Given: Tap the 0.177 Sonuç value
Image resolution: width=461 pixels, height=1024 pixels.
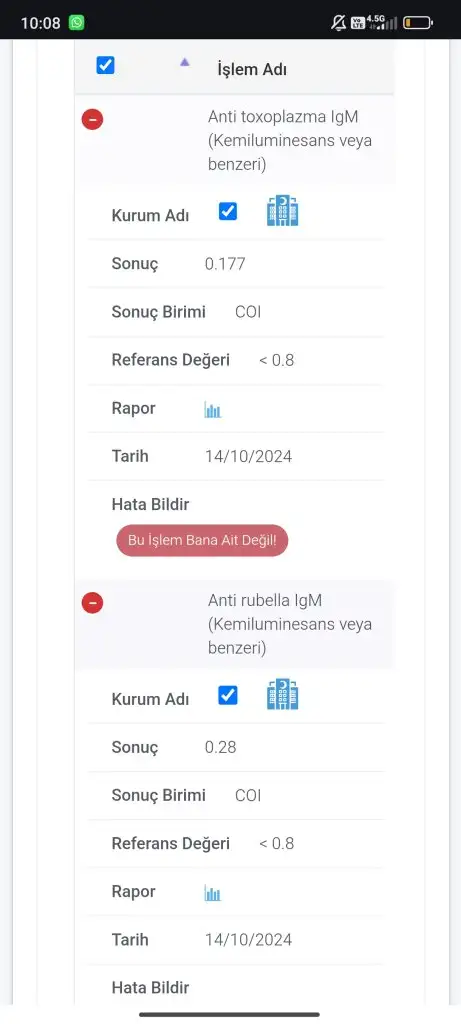Looking at the screenshot, I should point(225,264).
